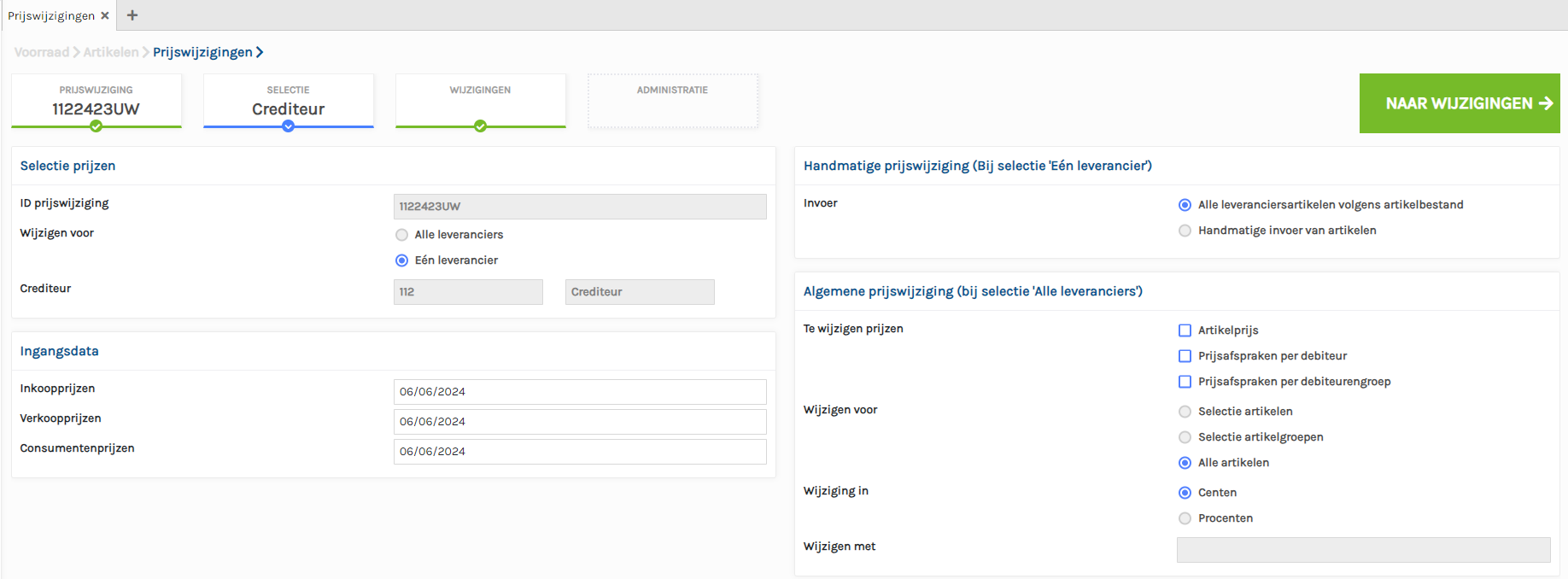Close the Prijswijzigingen tab
Screen dimensions: 1568x579
(105, 15)
